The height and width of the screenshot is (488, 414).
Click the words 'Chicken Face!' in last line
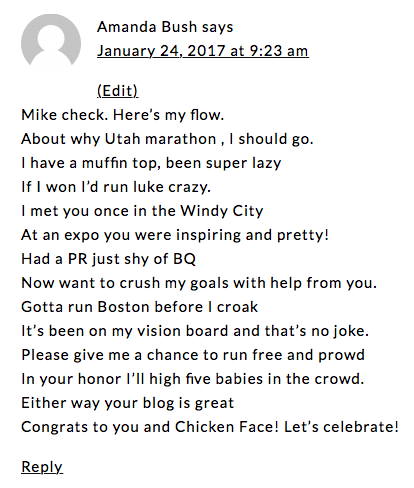coord(227,427)
